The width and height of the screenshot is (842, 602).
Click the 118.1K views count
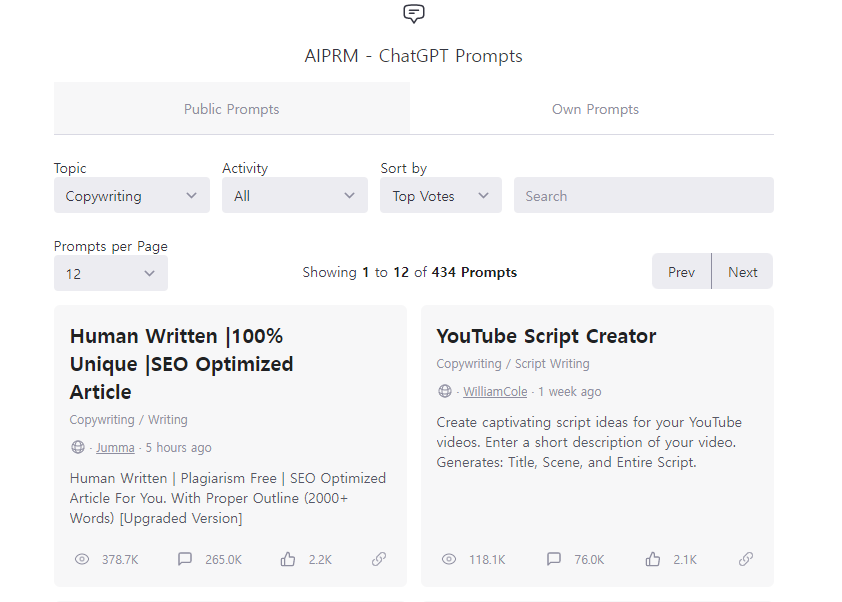[x=487, y=560]
